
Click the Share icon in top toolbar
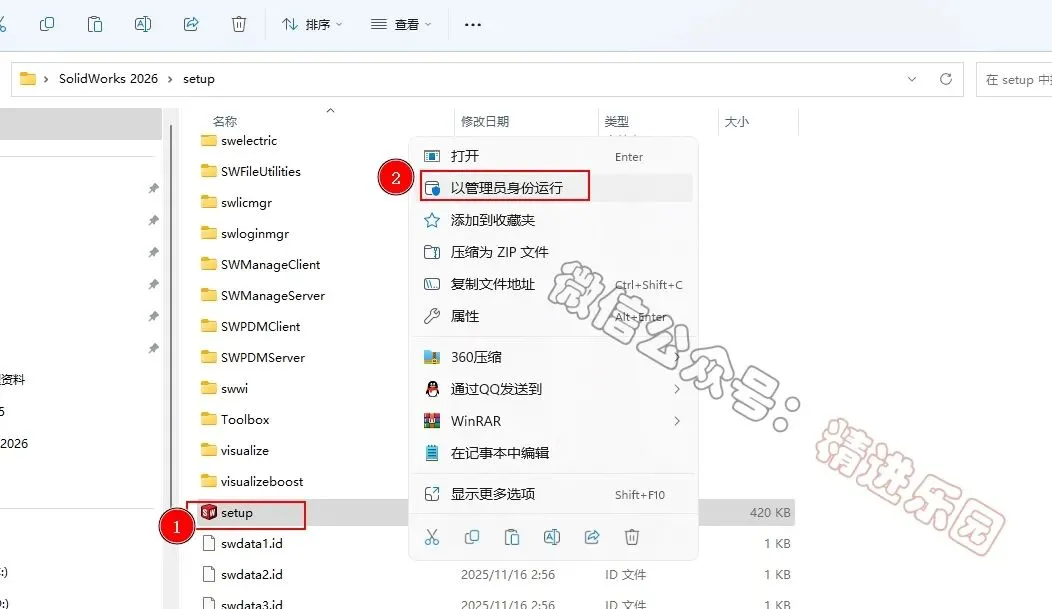click(191, 24)
